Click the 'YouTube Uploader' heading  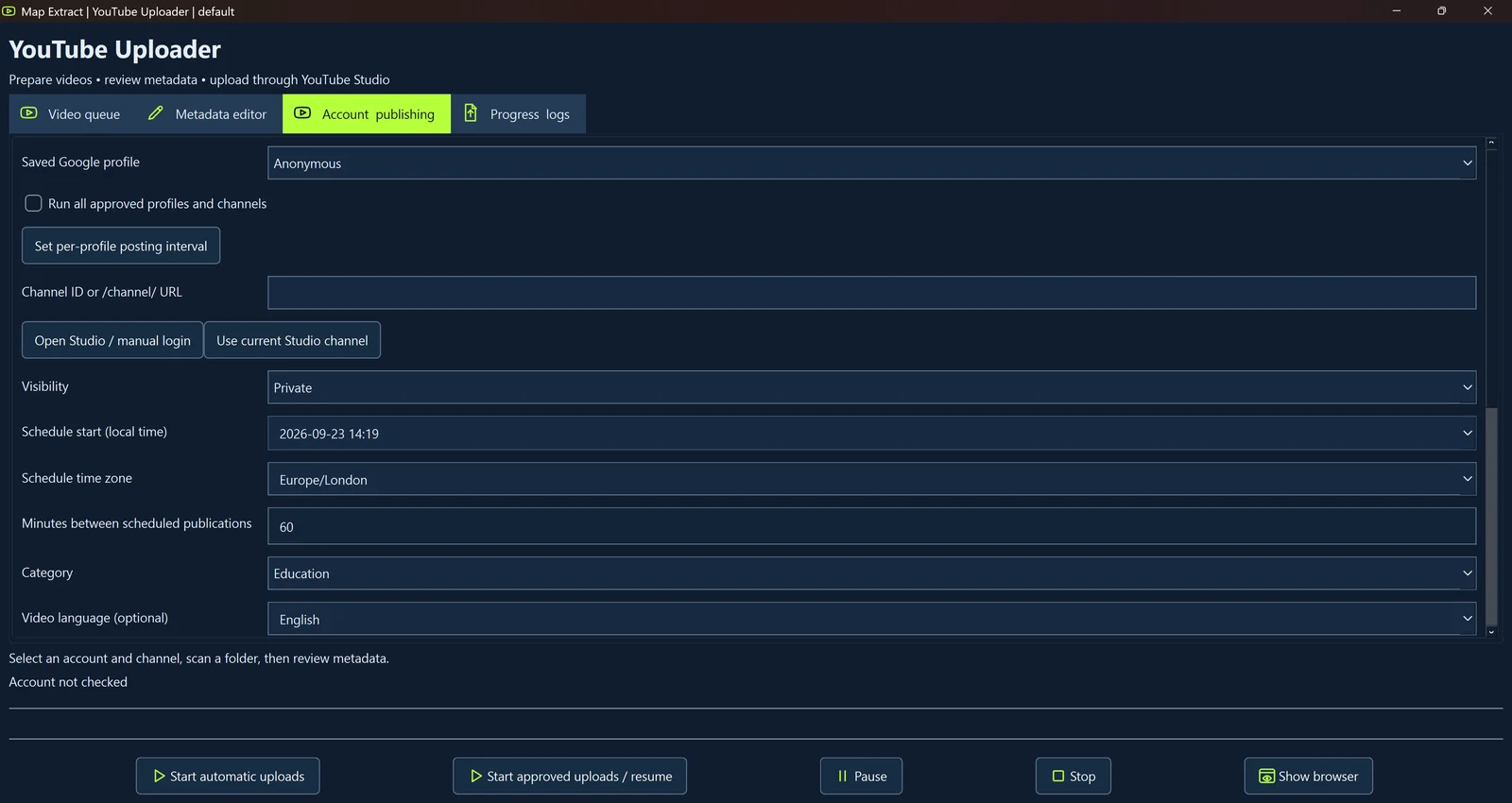tap(114, 49)
